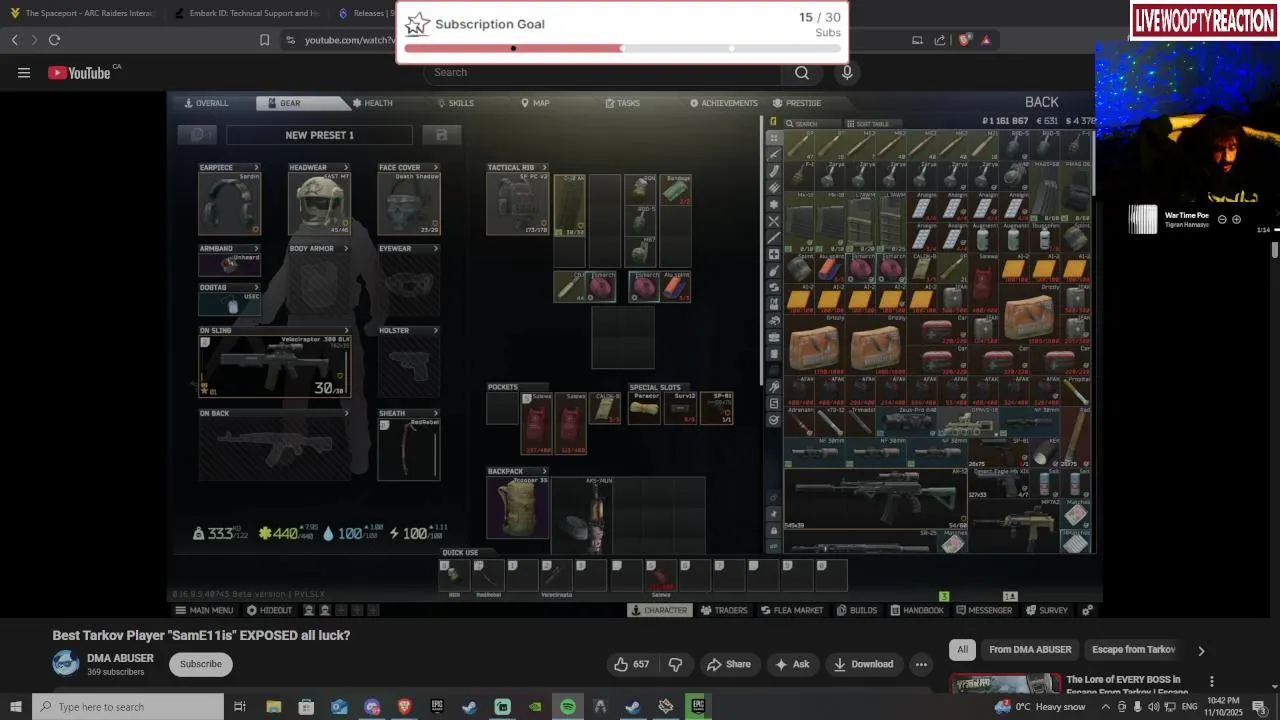The height and width of the screenshot is (720, 1280).
Task: Select the FAST MT helmet item
Action: pos(319,204)
